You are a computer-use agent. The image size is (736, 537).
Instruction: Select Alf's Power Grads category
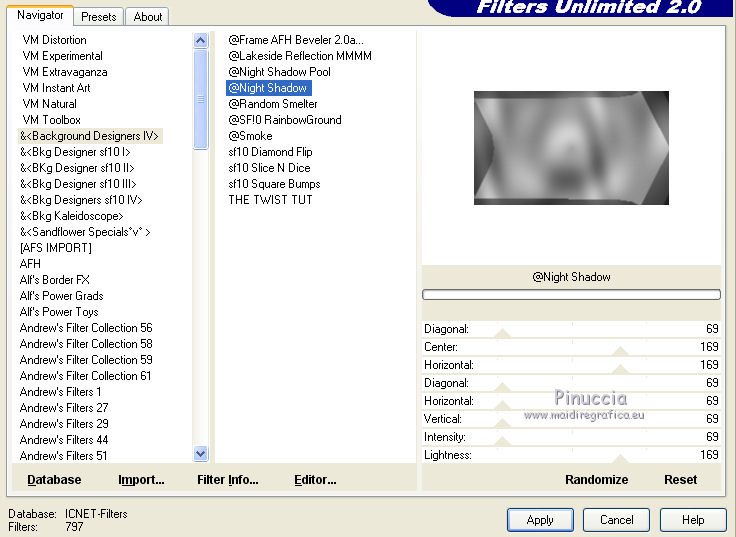tap(61, 296)
